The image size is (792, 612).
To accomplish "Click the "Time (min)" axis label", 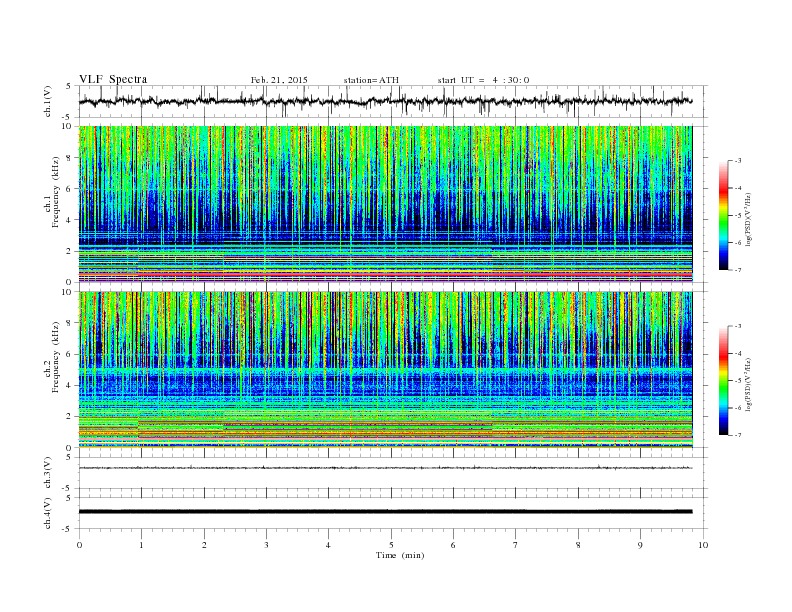I will 400,555.
